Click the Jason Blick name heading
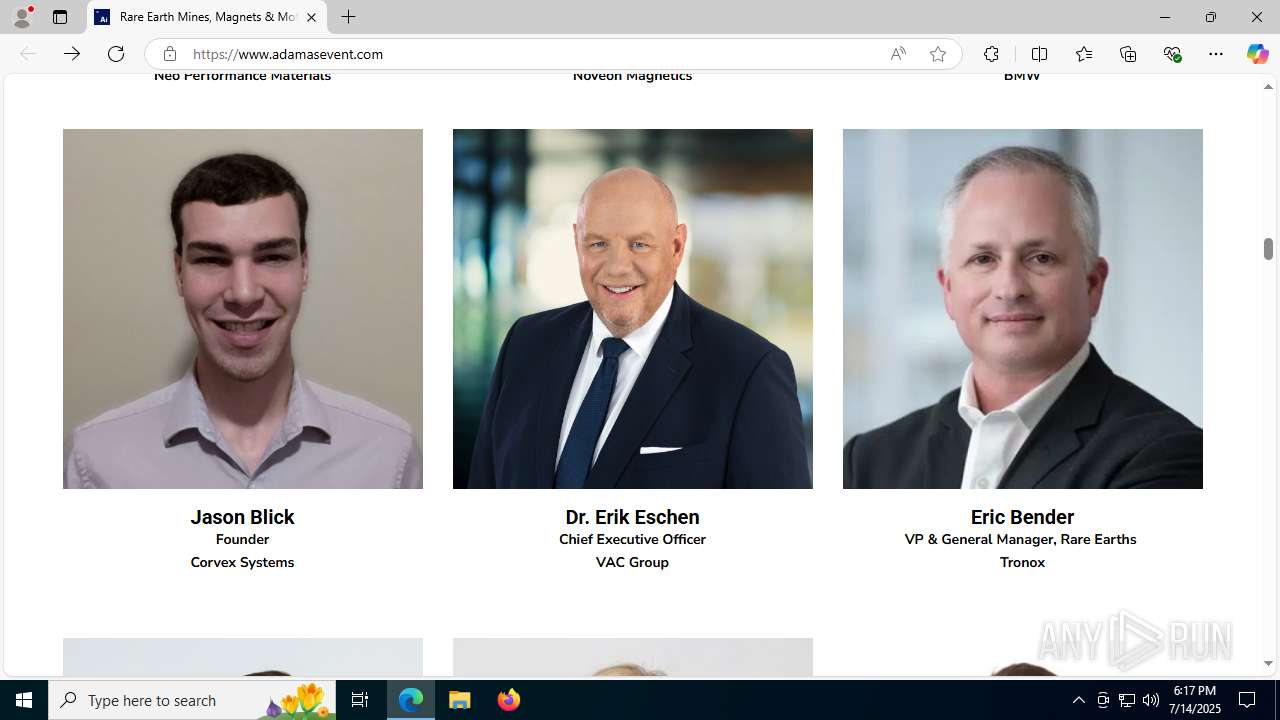This screenshot has width=1280, height=720. (x=242, y=517)
